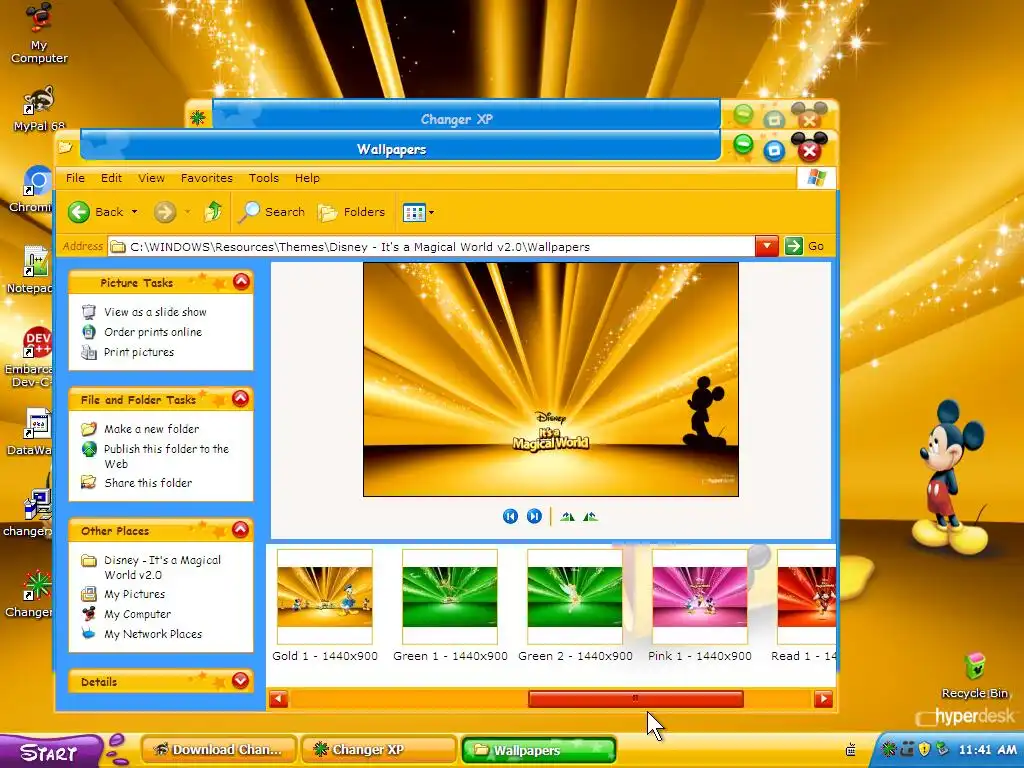
Task: Show the next image in filmstrip
Action: [534, 517]
